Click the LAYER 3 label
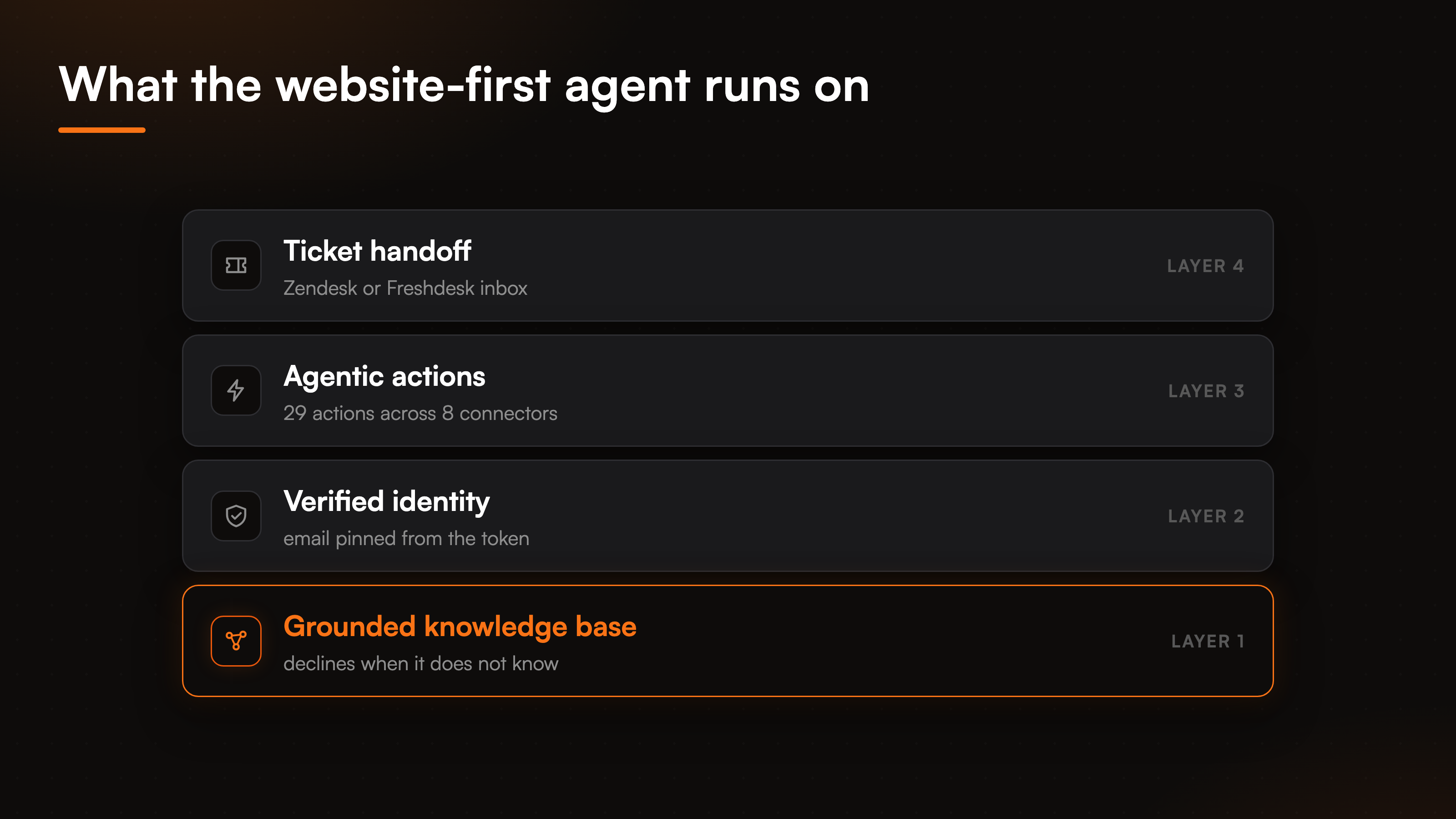The width and height of the screenshot is (1456, 819). pos(1206,390)
